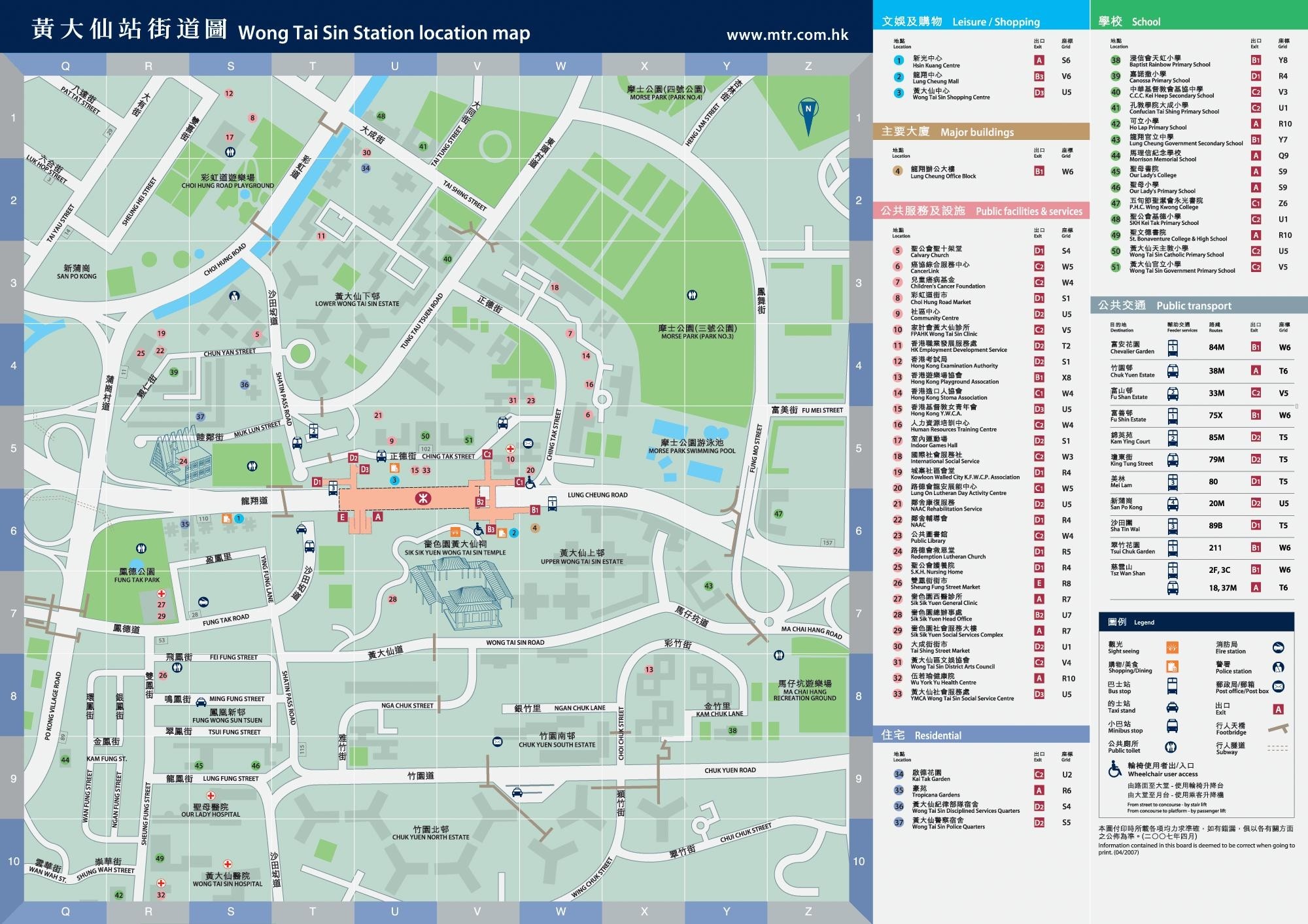
Task: Open the www.mtr.com.hk link
Action: click(787, 35)
